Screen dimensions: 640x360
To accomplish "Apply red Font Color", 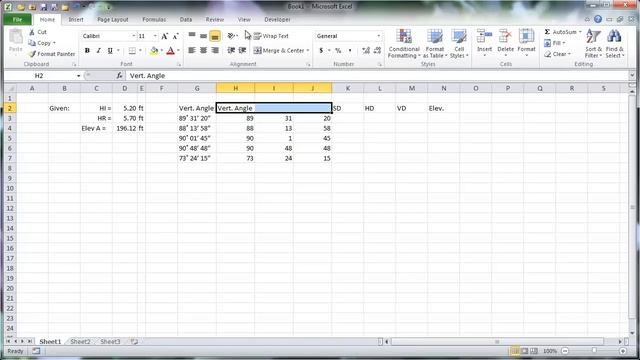I will pyautogui.click(x=171, y=51).
